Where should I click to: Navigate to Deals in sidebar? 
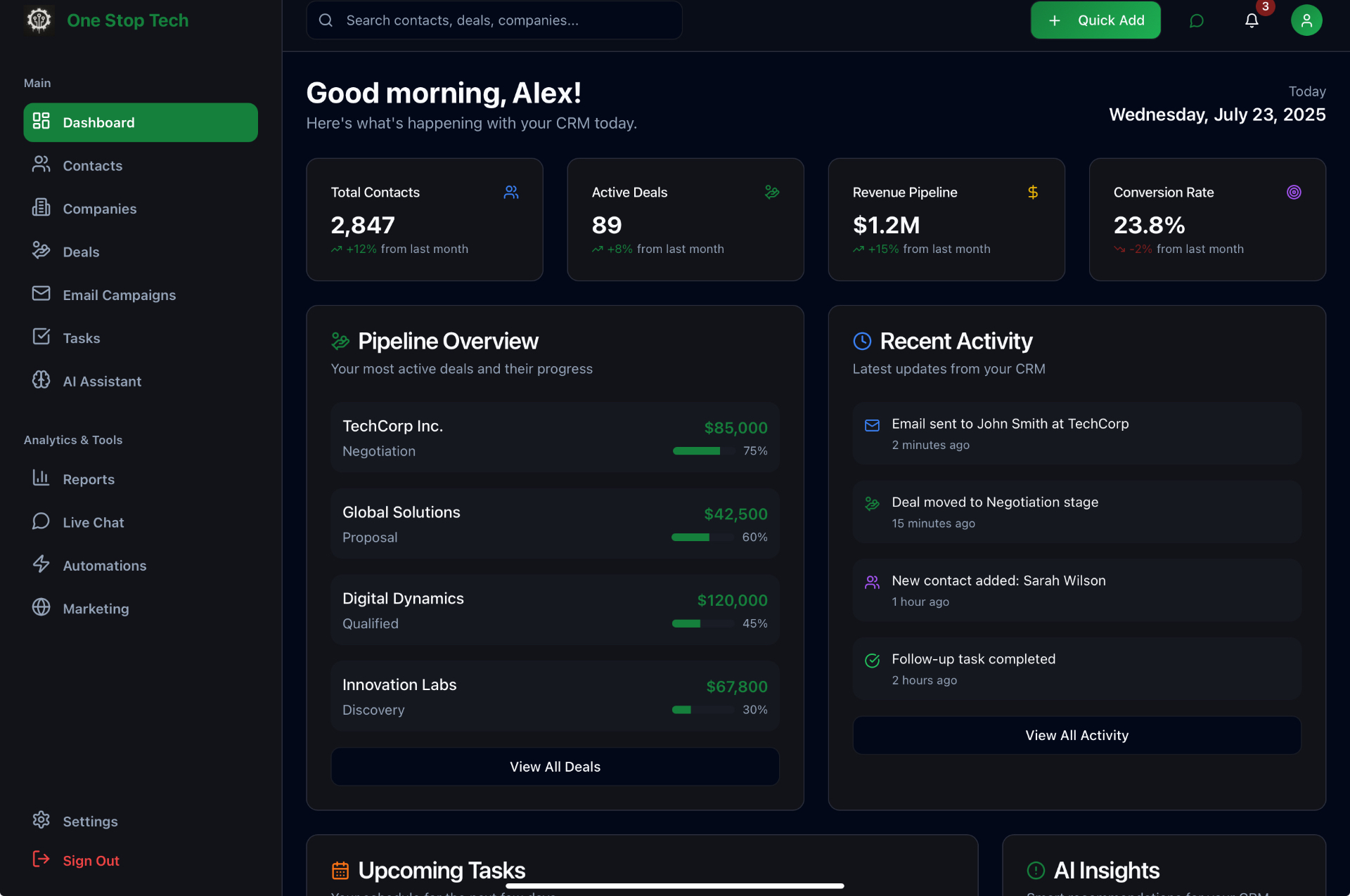coord(141,252)
